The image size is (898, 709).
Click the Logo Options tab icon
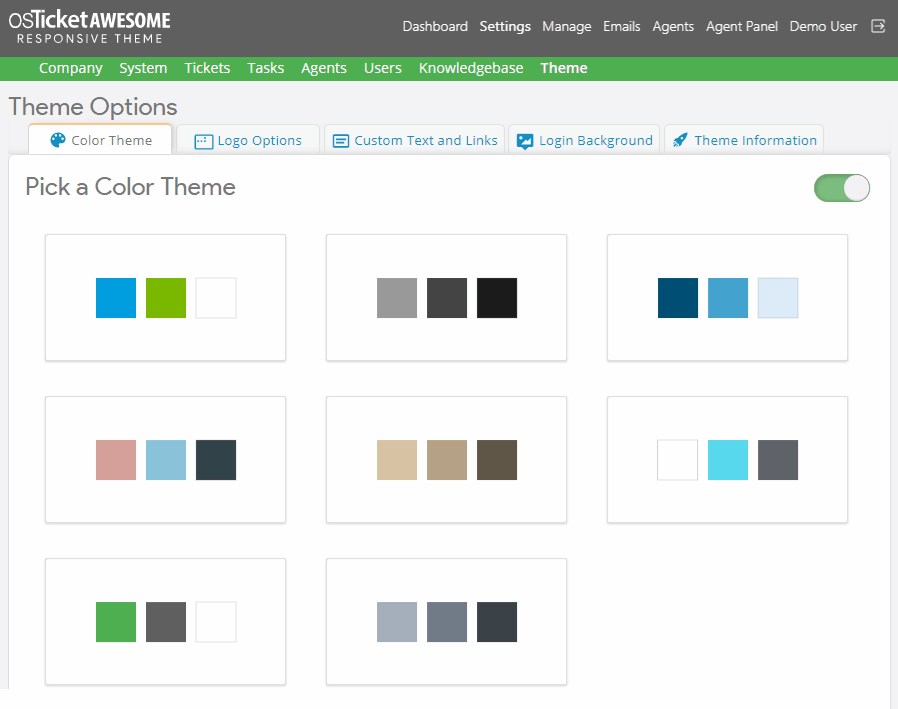point(203,141)
